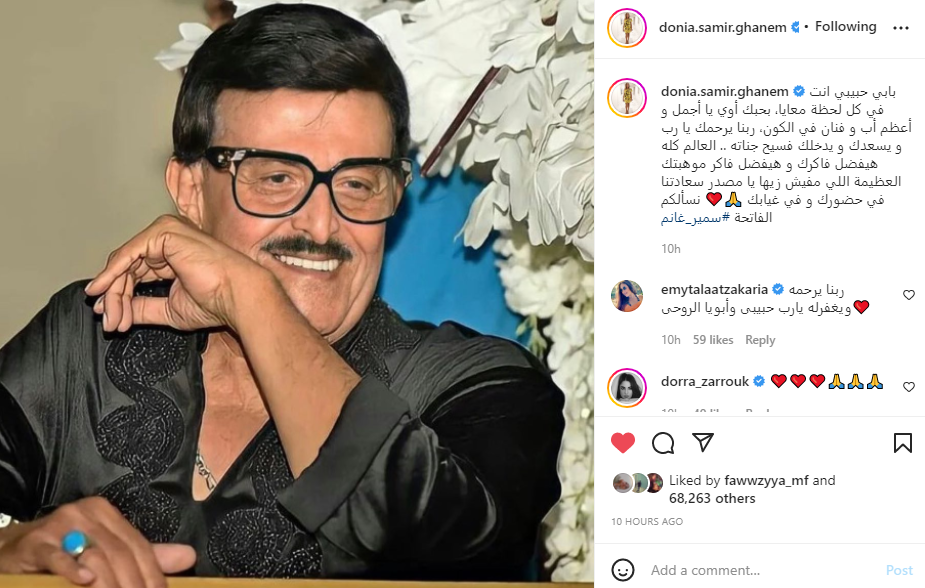Like emytalaatzakaria's comment with the heart
The height and width of the screenshot is (588, 925).
point(908,295)
